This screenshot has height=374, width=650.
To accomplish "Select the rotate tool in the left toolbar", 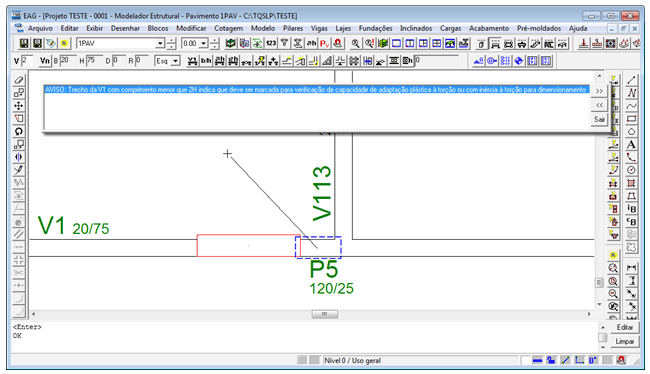I will [19, 131].
